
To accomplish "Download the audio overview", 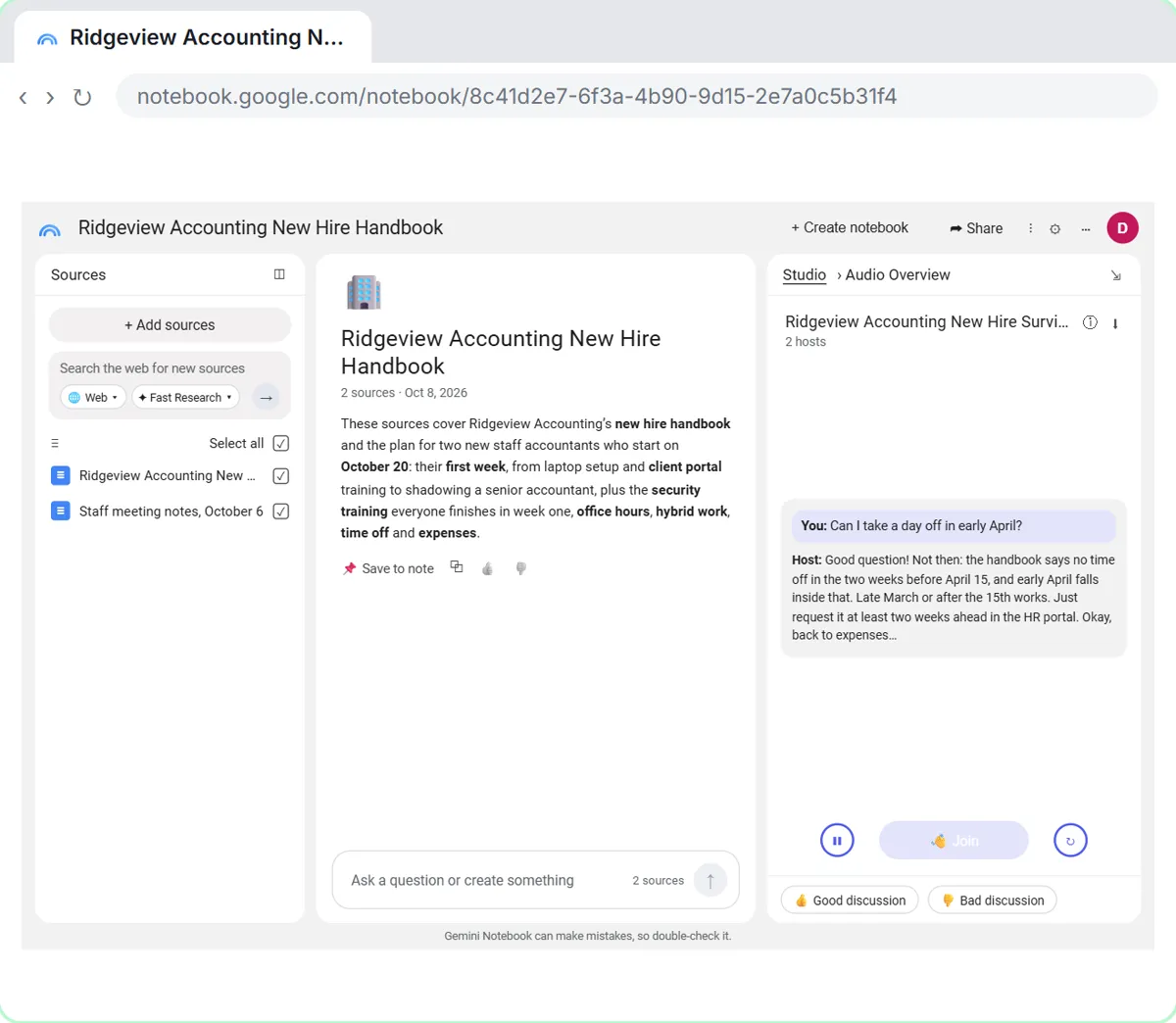I will [1115, 323].
